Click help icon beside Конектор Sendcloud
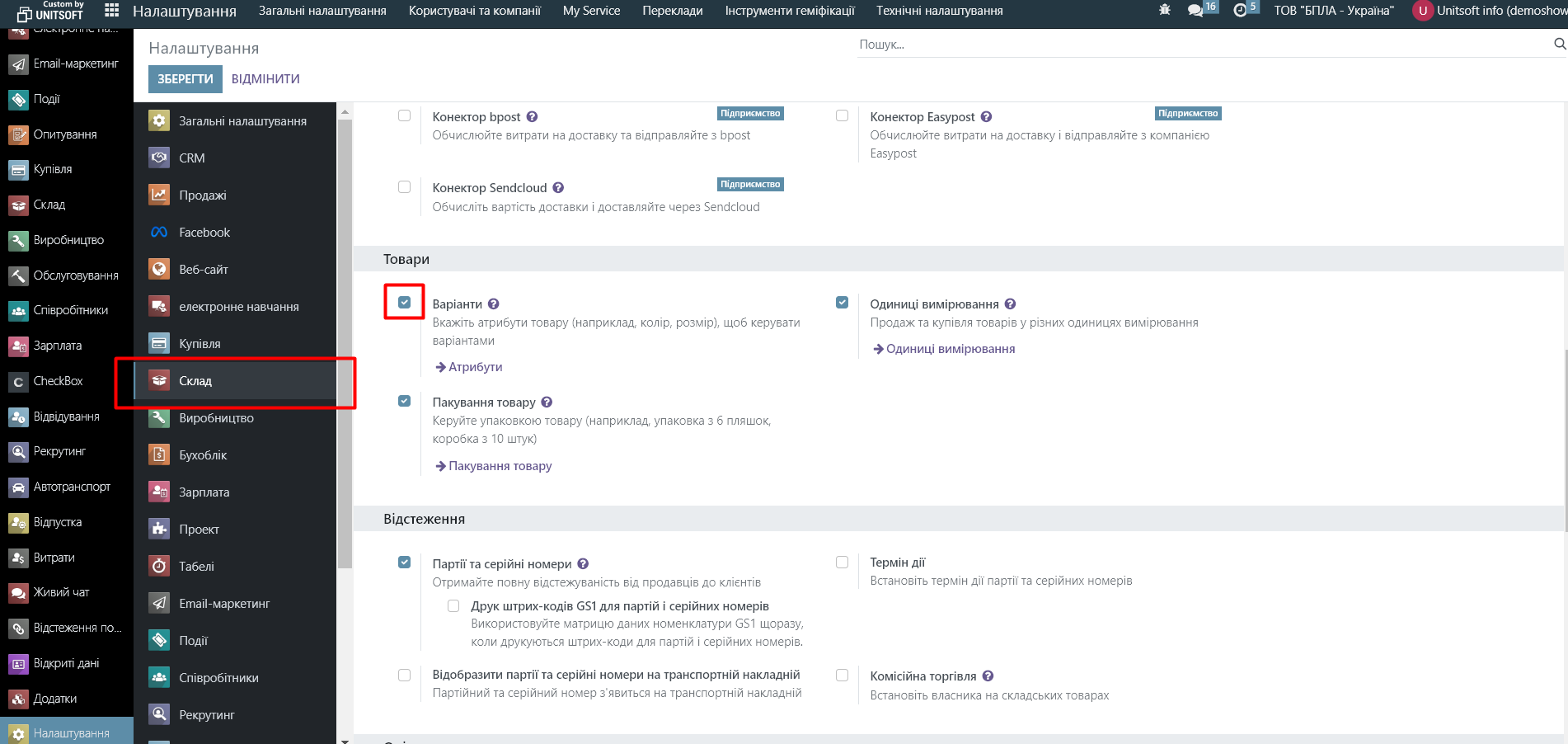 (558, 188)
